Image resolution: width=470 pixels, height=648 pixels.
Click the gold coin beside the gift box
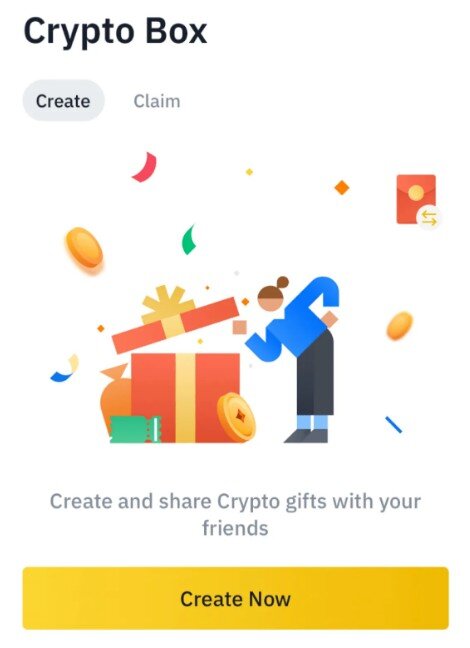pos(236,417)
